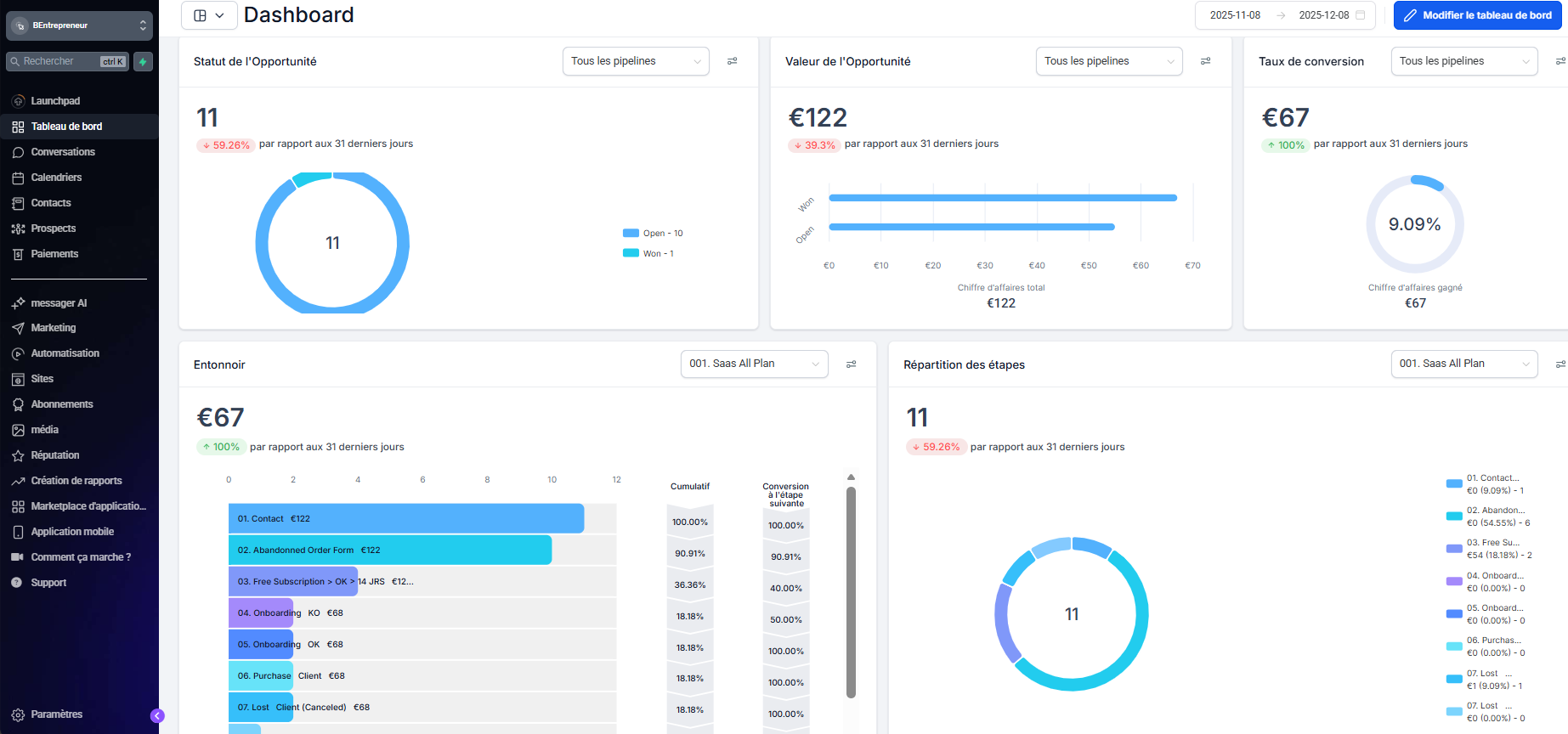Click the Entonnoir widget settings icon
Viewport: 1568px width, 734px height.
tap(851, 364)
